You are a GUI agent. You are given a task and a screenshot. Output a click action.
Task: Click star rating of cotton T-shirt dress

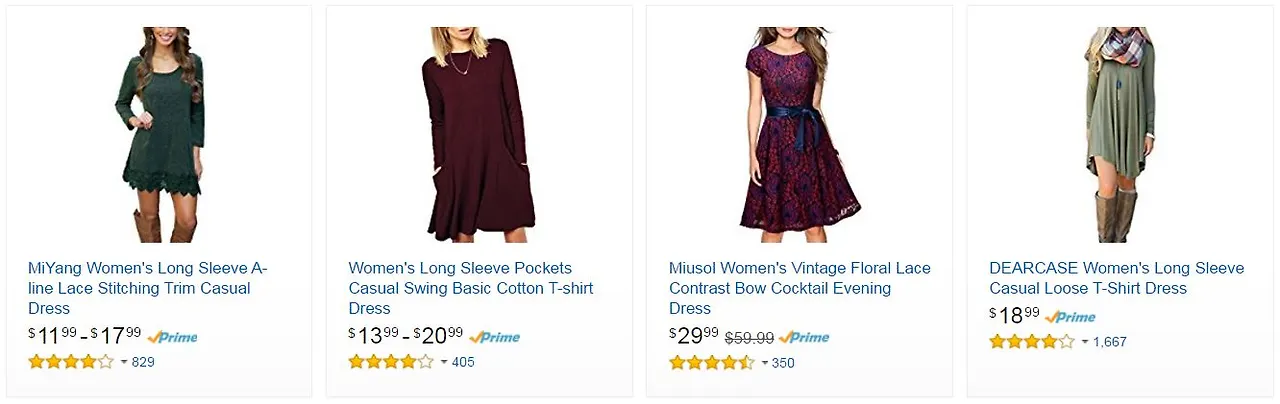pyautogui.click(x=391, y=362)
